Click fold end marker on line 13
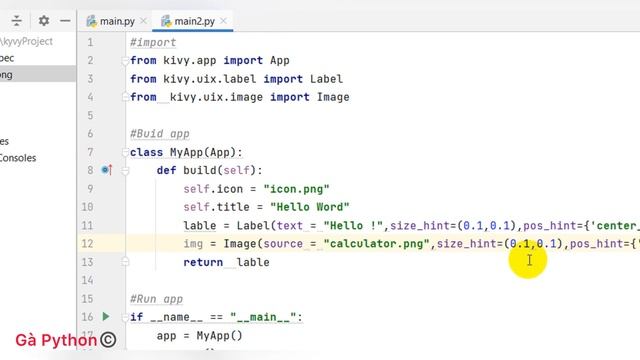640x360 pixels. coord(125,262)
